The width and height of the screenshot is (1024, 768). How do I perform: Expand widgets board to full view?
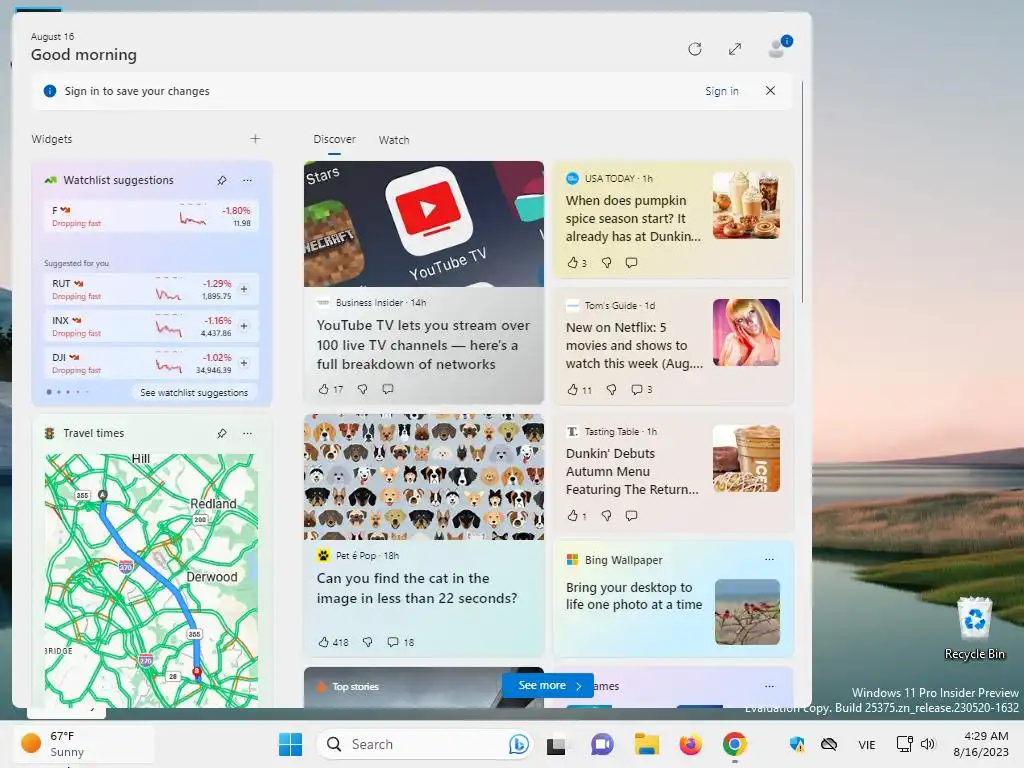pos(735,49)
